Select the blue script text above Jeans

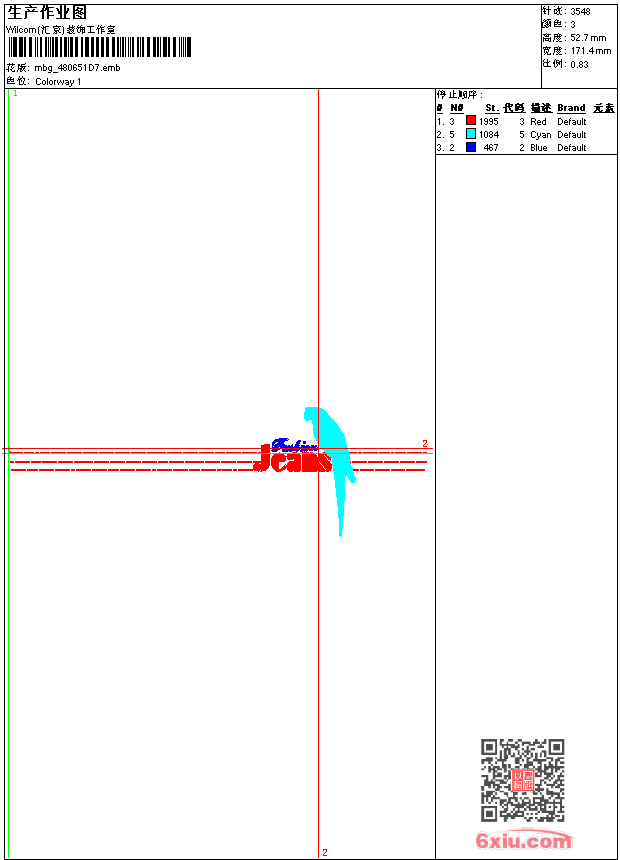pyautogui.click(x=295, y=445)
